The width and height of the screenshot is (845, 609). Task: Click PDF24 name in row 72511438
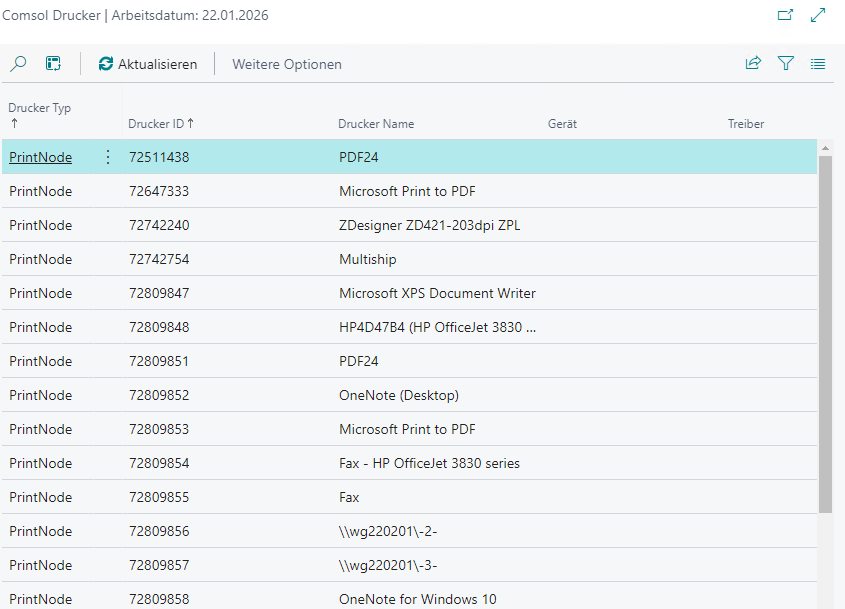pos(358,157)
